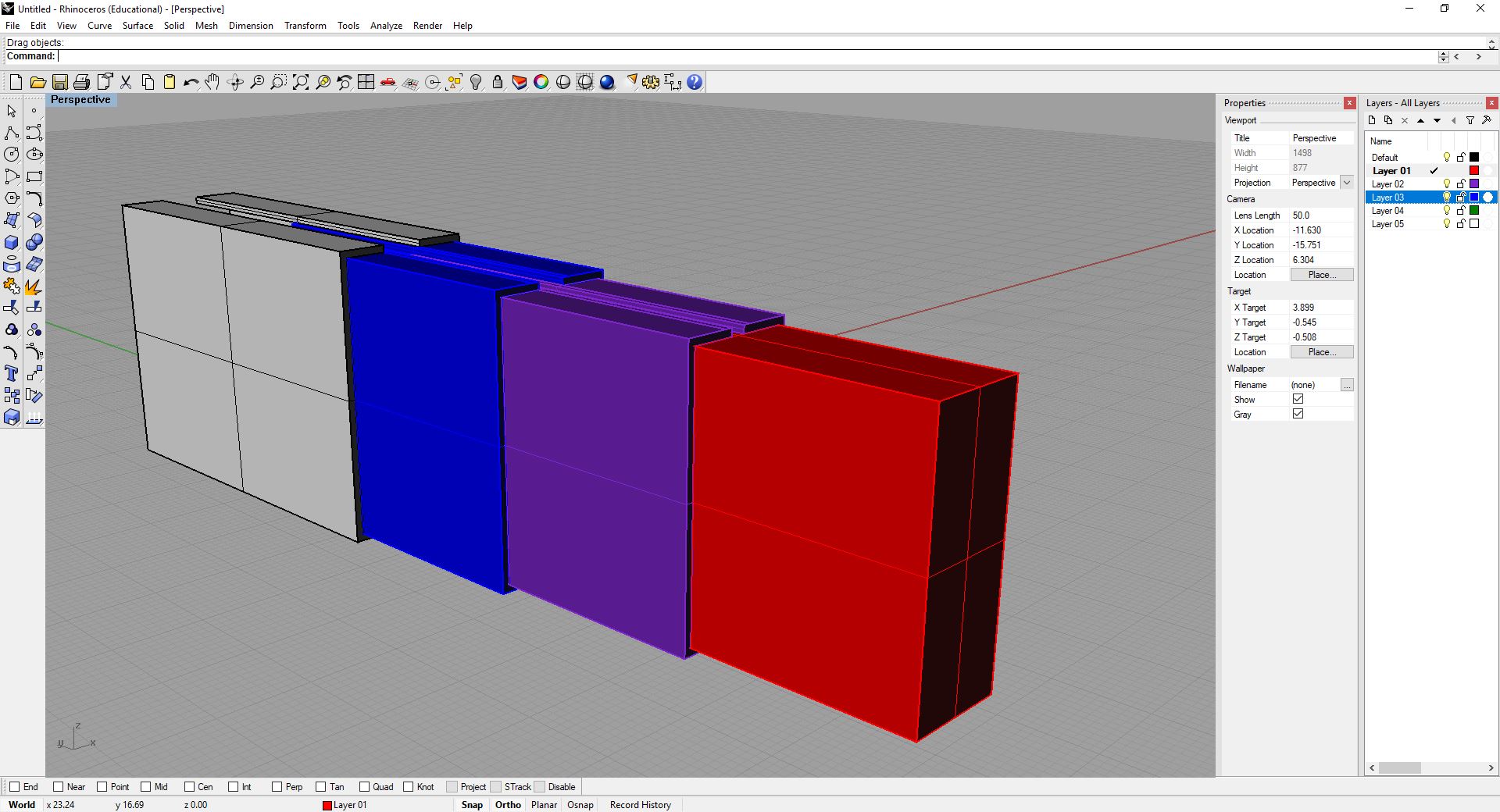This screenshot has width=1500, height=812.
Task: Open the Wallpaper Filename browse button
Action: pos(1346,385)
